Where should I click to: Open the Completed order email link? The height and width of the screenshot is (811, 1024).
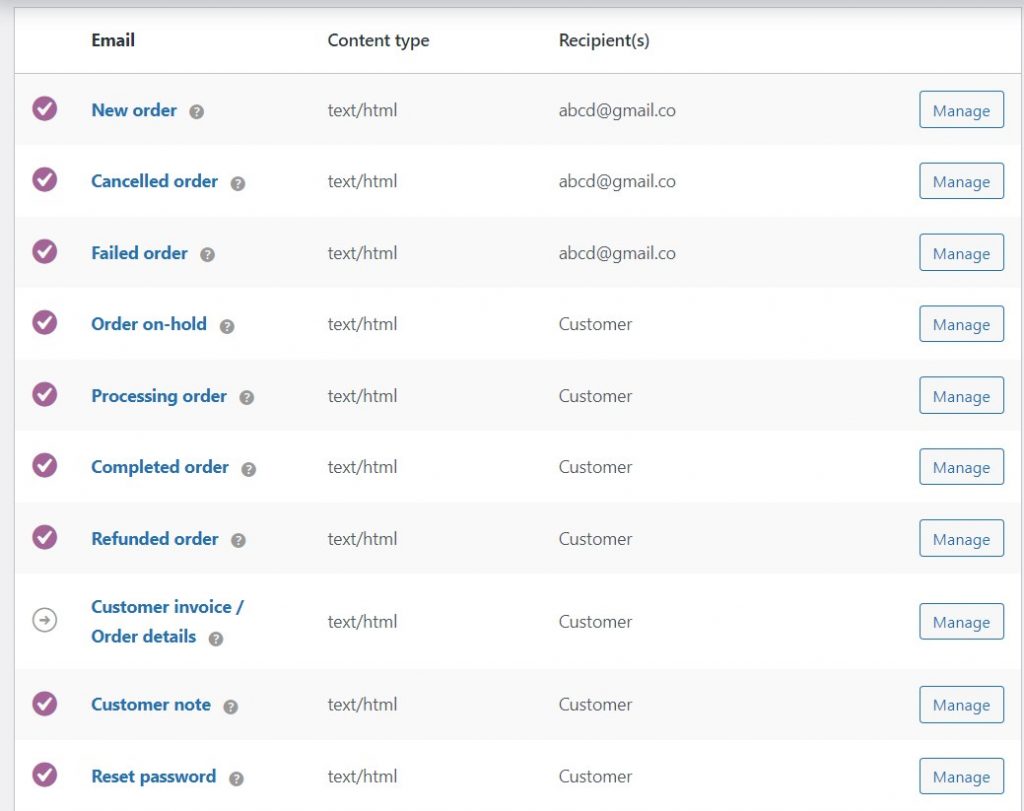160,468
